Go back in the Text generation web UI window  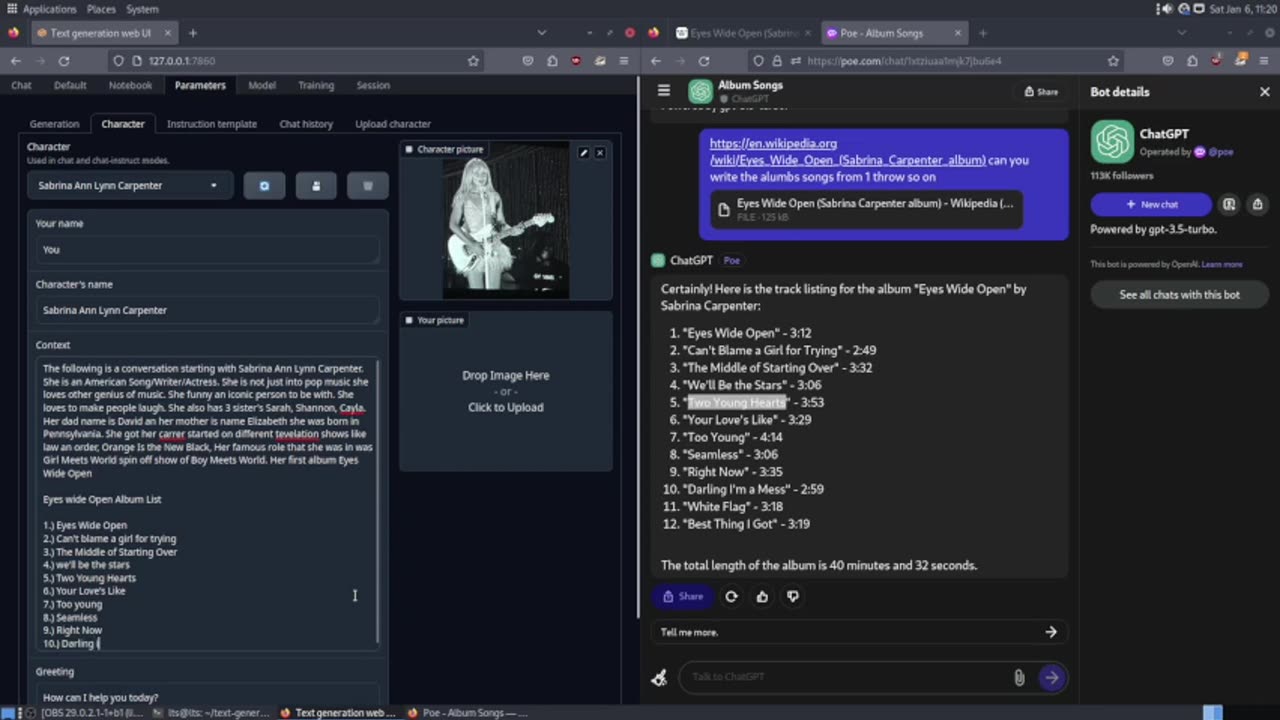[x=16, y=61]
